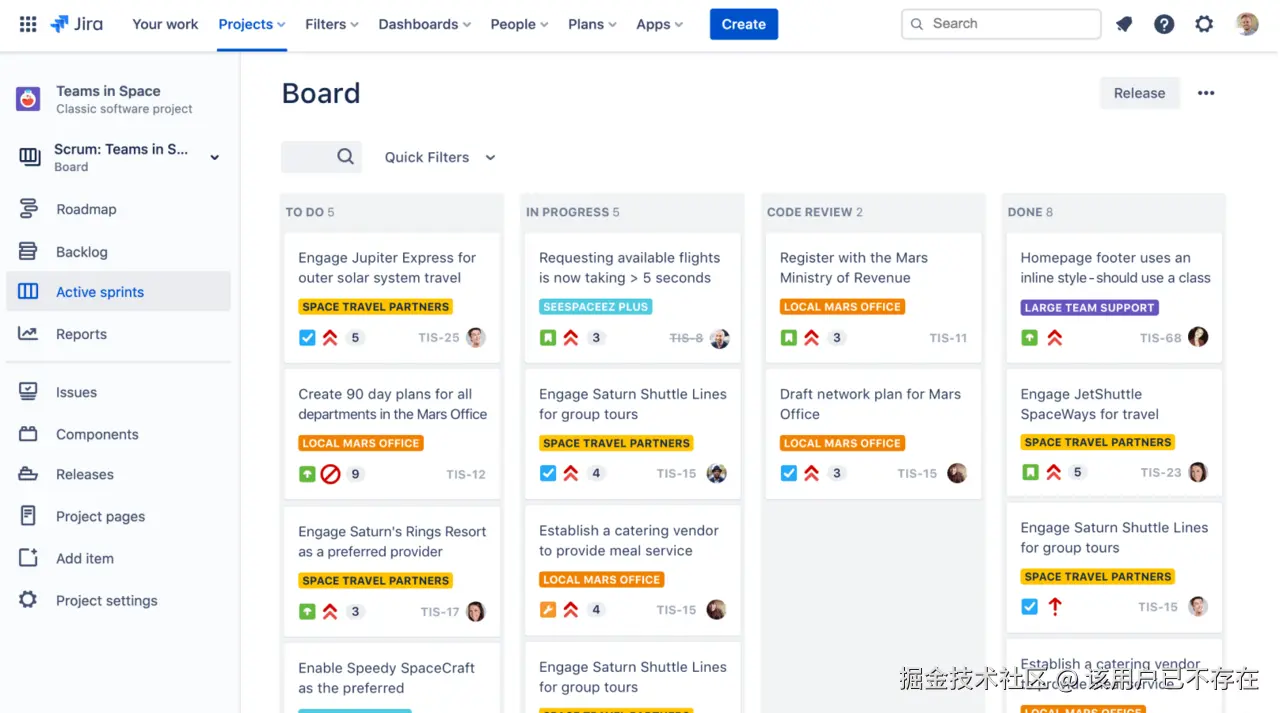1280x713 pixels.
Task: Open the Projects dropdown menu
Action: coord(252,24)
